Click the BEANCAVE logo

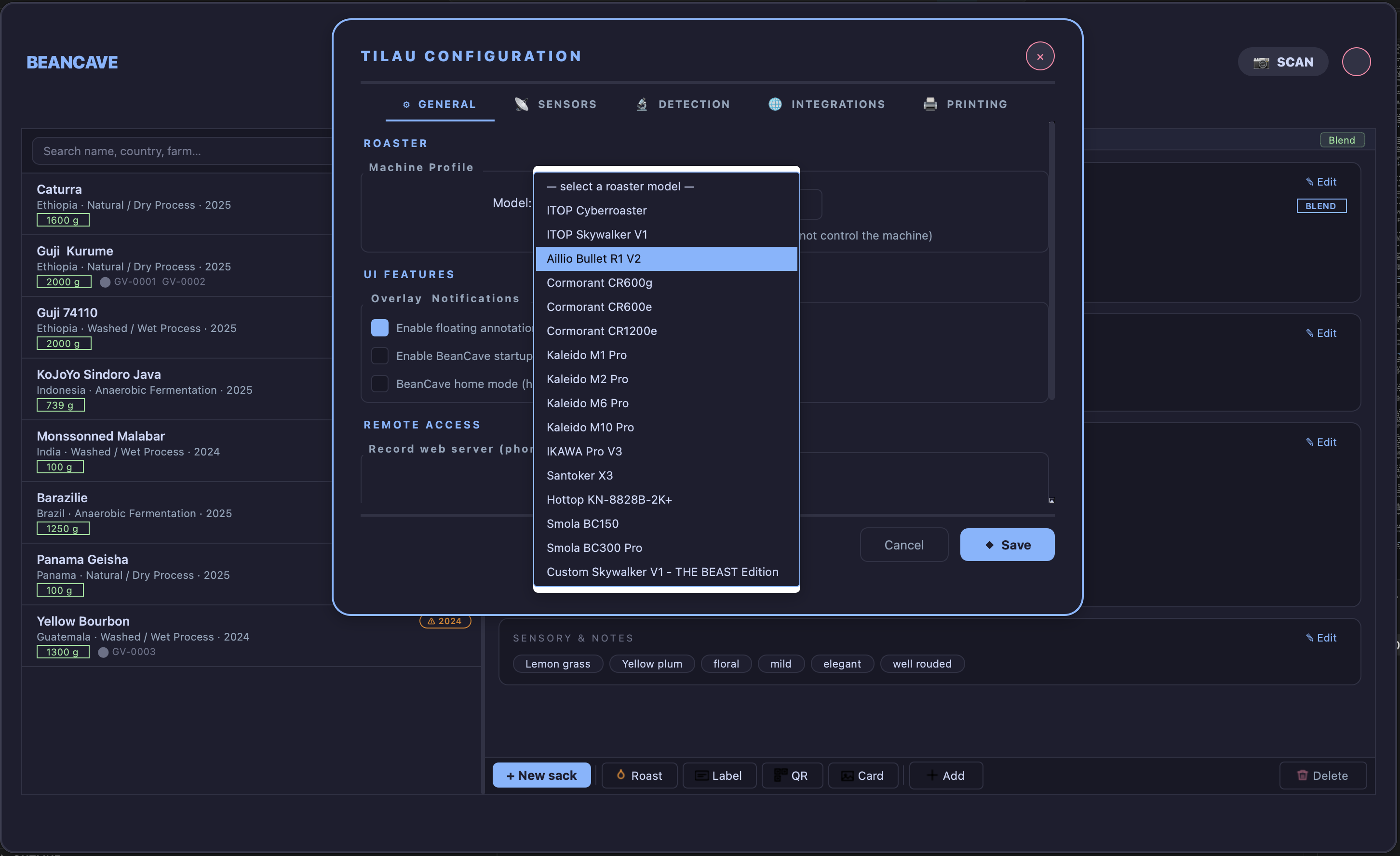coord(72,62)
